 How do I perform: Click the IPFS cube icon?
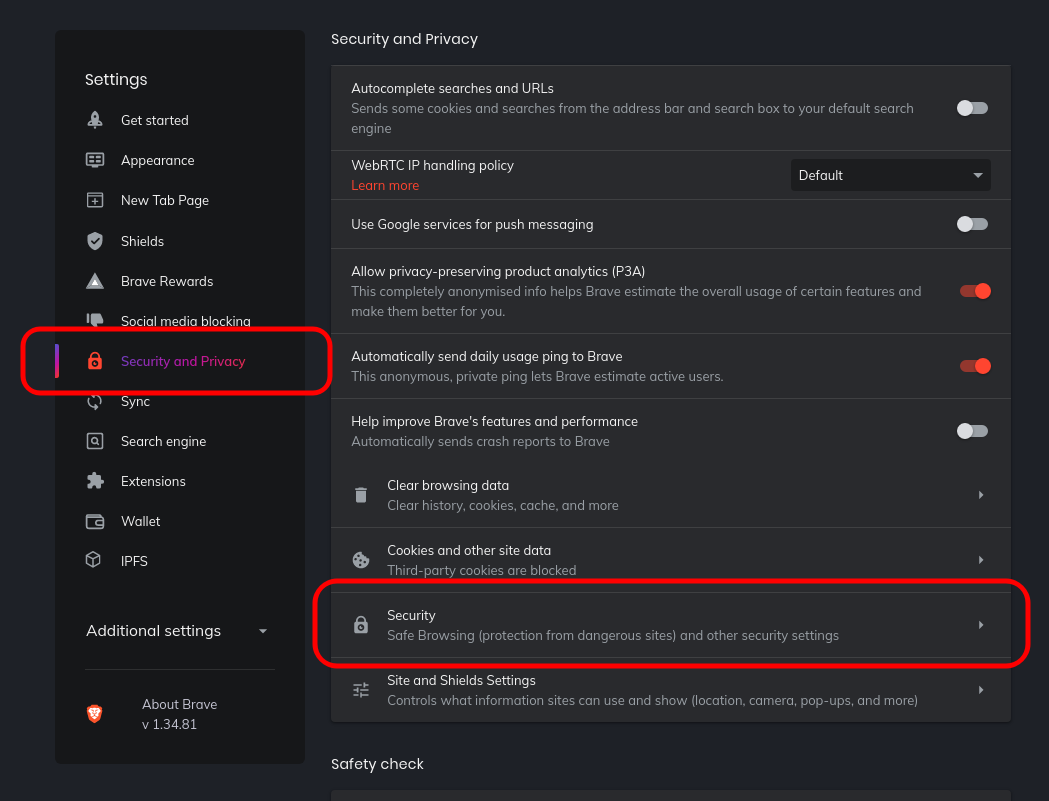94,561
